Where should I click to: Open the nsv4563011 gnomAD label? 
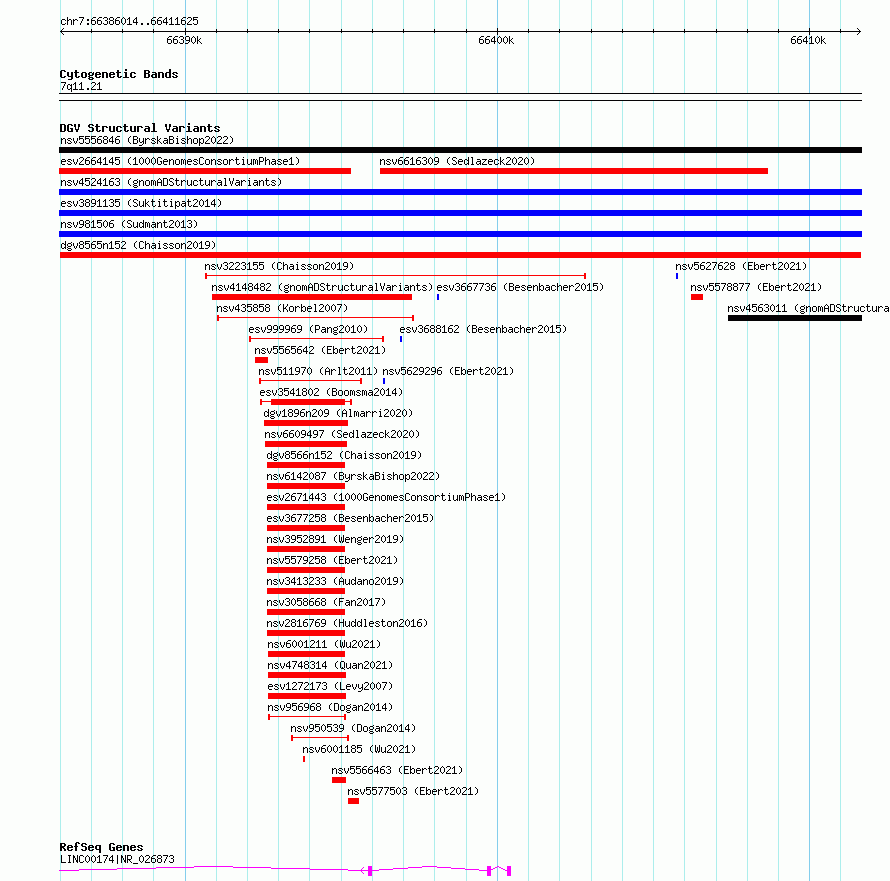point(808,308)
